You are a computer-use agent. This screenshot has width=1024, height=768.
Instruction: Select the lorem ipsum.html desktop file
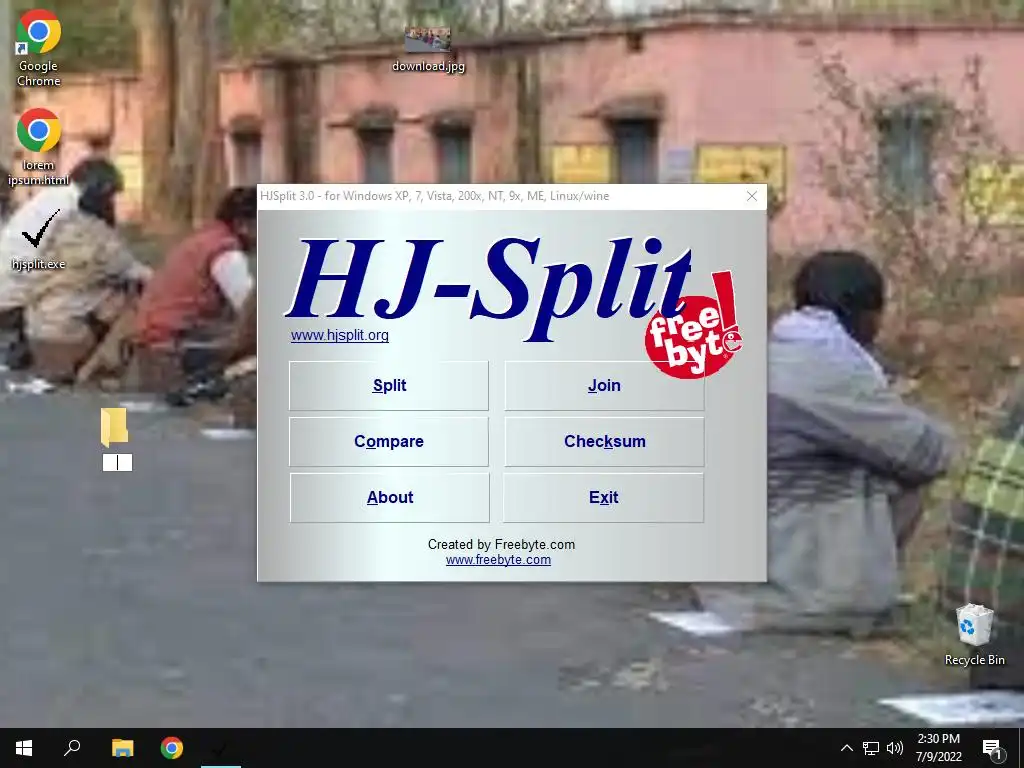pos(39,146)
